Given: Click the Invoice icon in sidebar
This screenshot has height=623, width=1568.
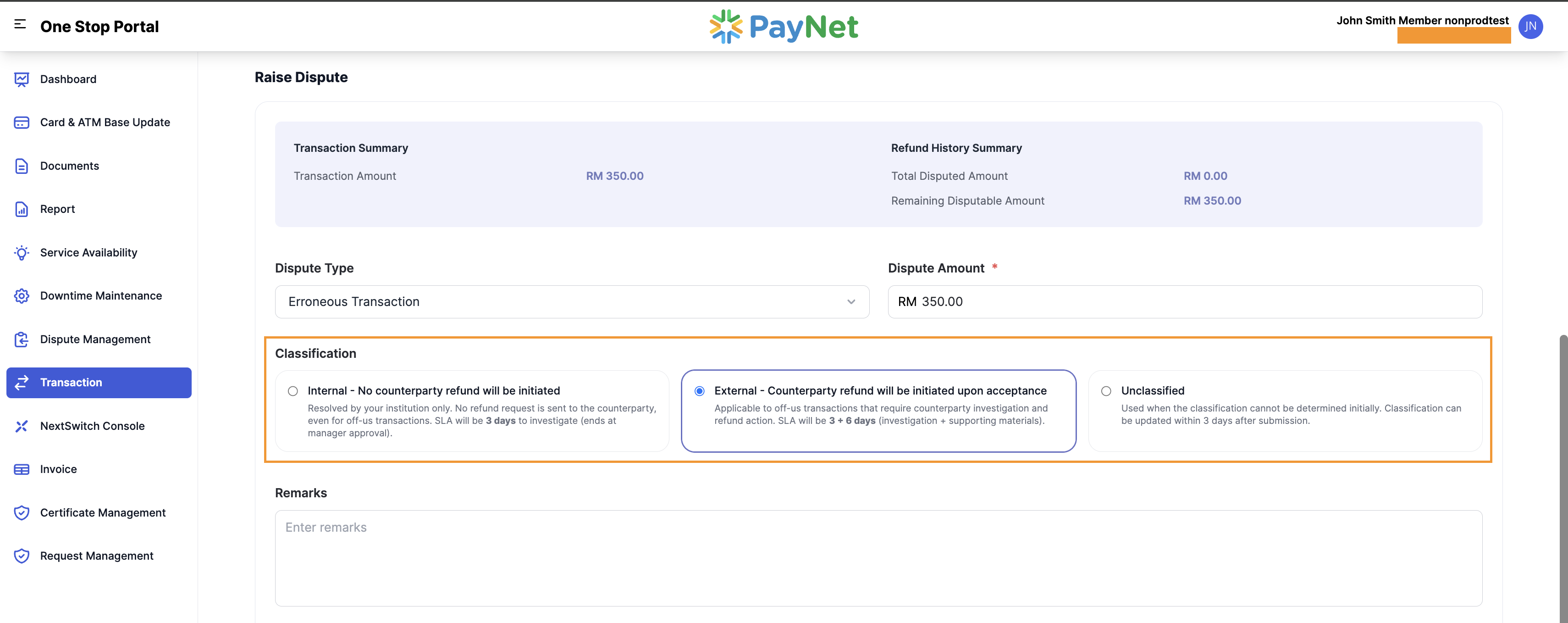Looking at the screenshot, I should pyautogui.click(x=21, y=469).
